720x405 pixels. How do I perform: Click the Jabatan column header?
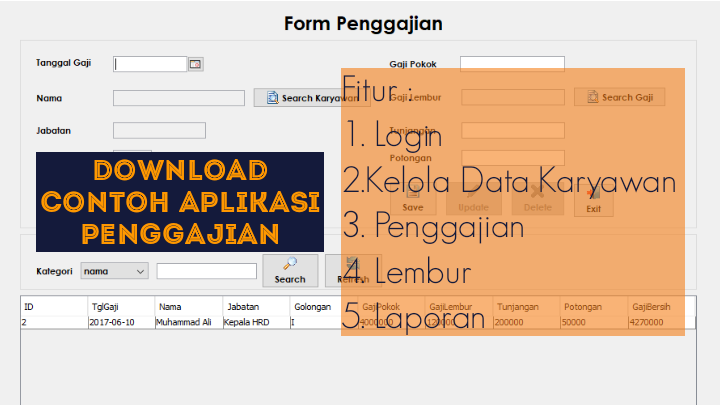pyautogui.click(x=256, y=307)
